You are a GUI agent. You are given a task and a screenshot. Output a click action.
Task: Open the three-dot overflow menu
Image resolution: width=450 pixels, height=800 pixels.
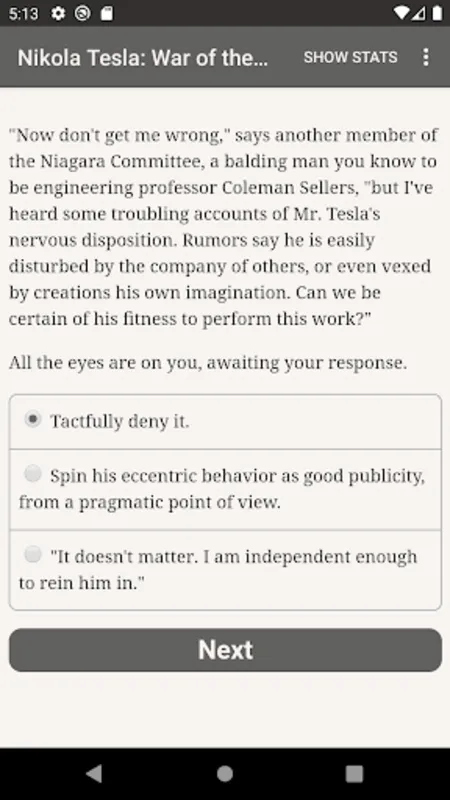[x=426, y=57]
